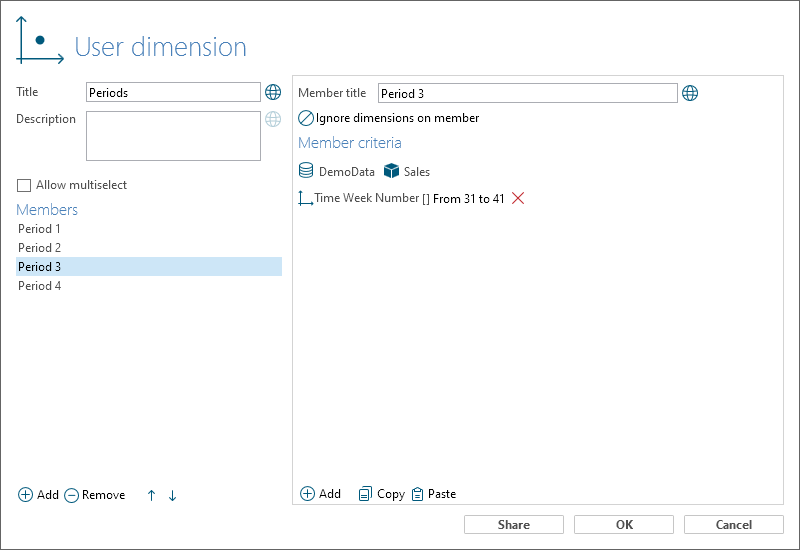Move selected member up with up arrow
The image size is (800, 550).
coord(152,495)
